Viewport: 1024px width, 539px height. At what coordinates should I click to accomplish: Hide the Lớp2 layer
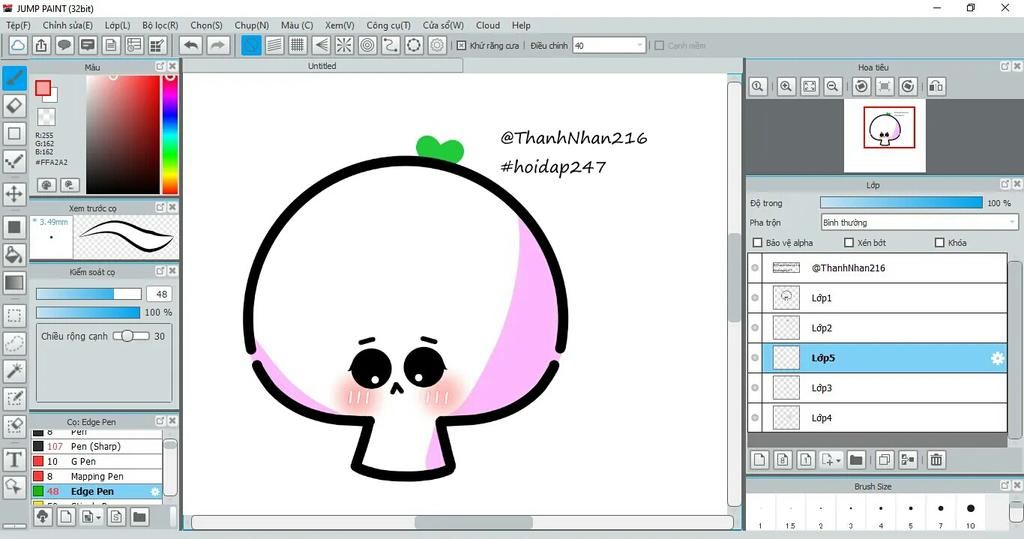click(755, 328)
